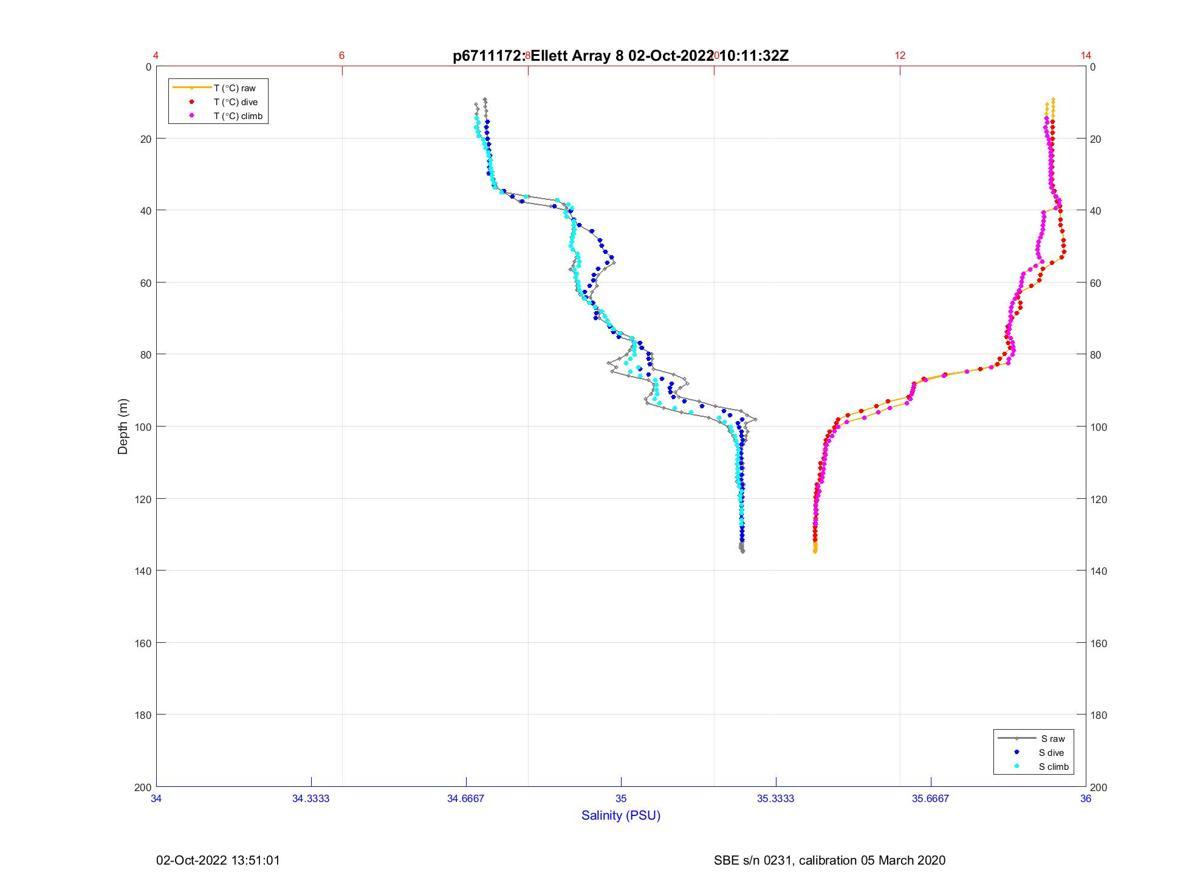
Task: Click the left depth axis label "140"
Action: point(143,571)
